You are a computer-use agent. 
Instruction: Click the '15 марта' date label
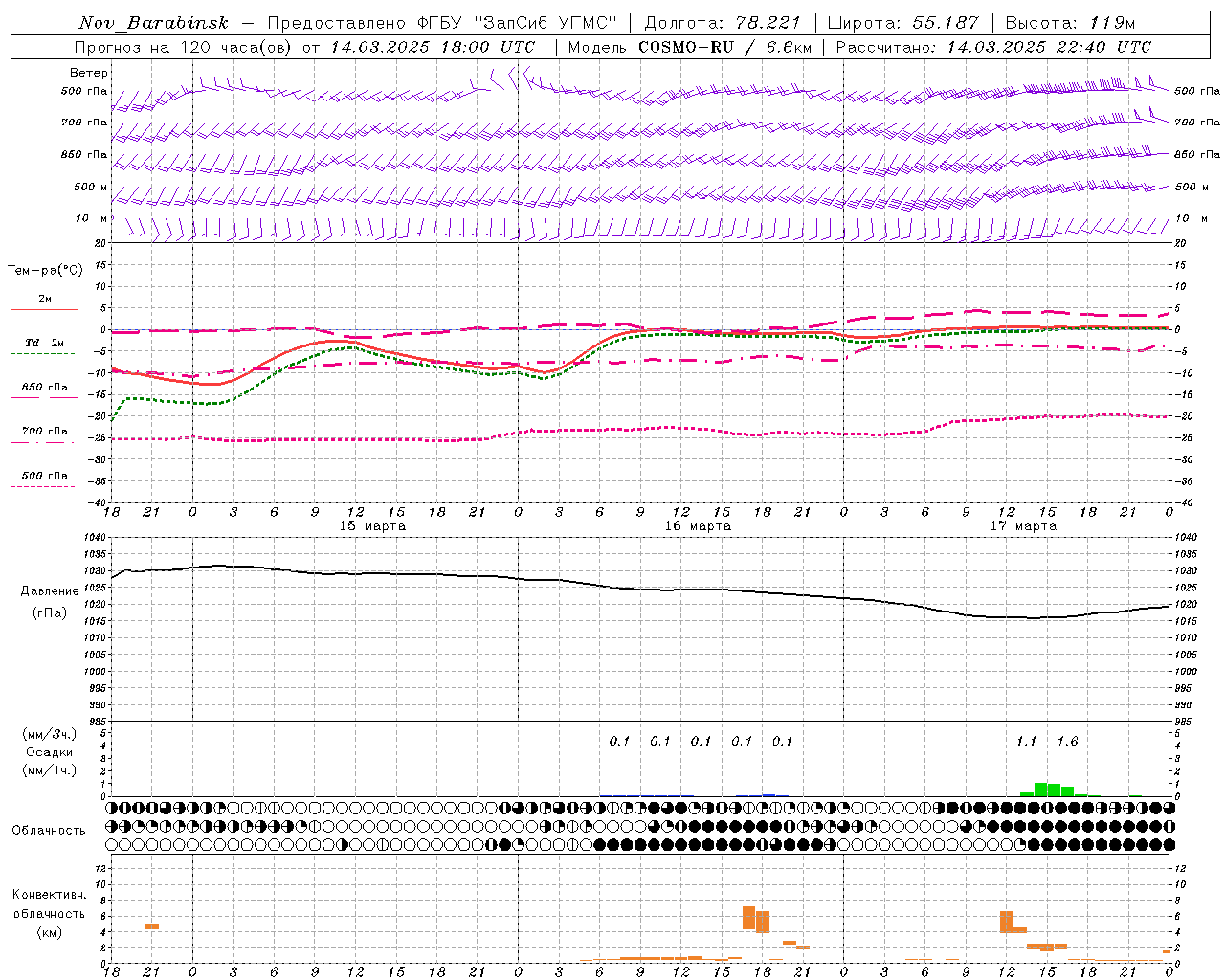pyautogui.click(x=372, y=526)
